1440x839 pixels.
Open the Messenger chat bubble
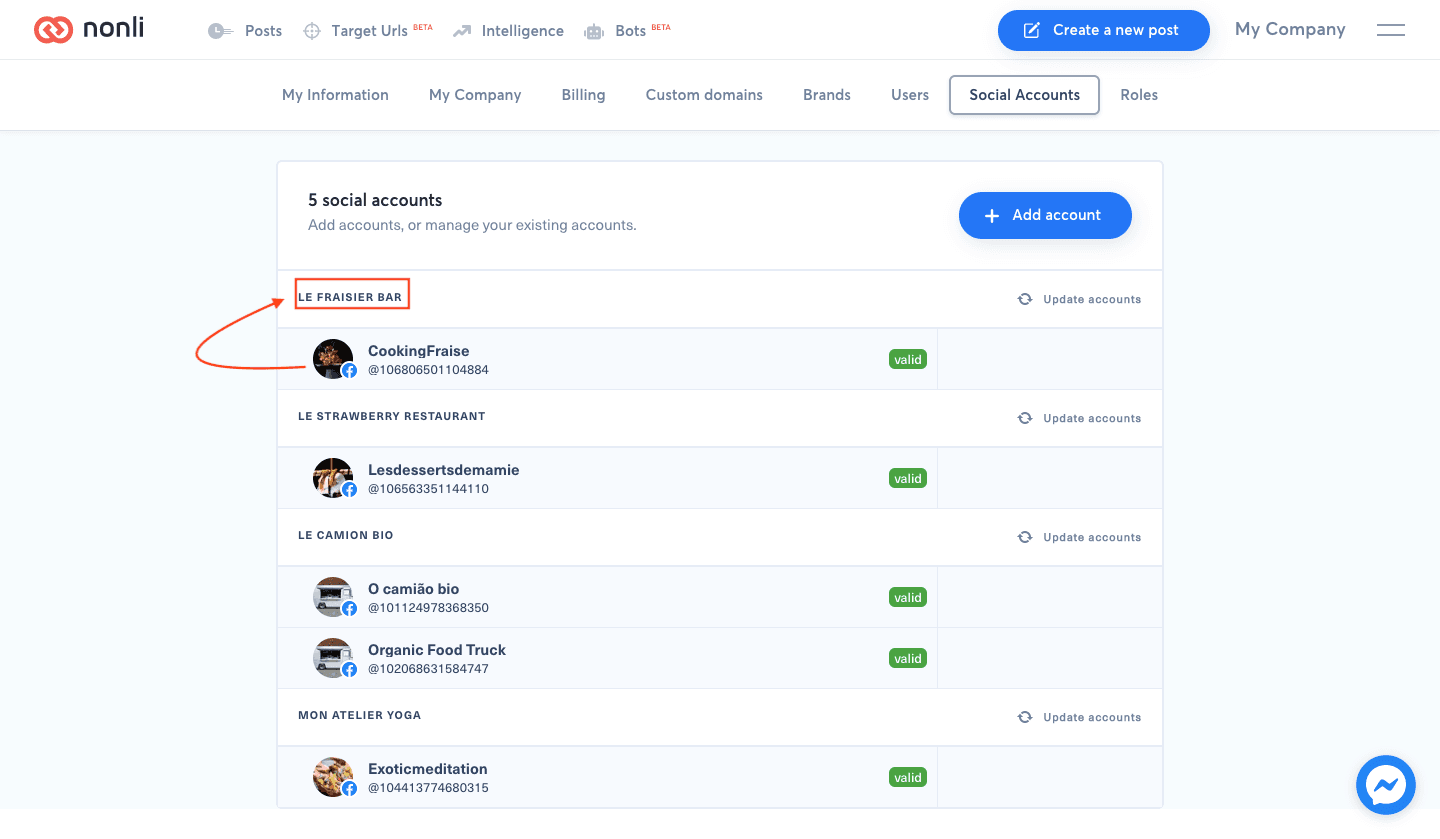[1386, 785]
